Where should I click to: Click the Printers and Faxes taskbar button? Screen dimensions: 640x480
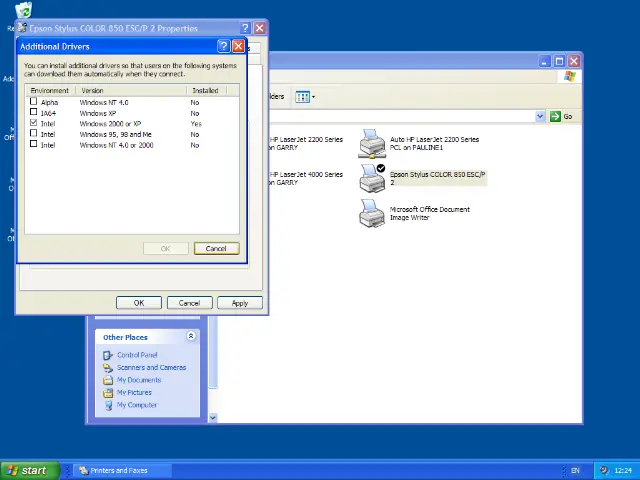(x=122, y=471)
